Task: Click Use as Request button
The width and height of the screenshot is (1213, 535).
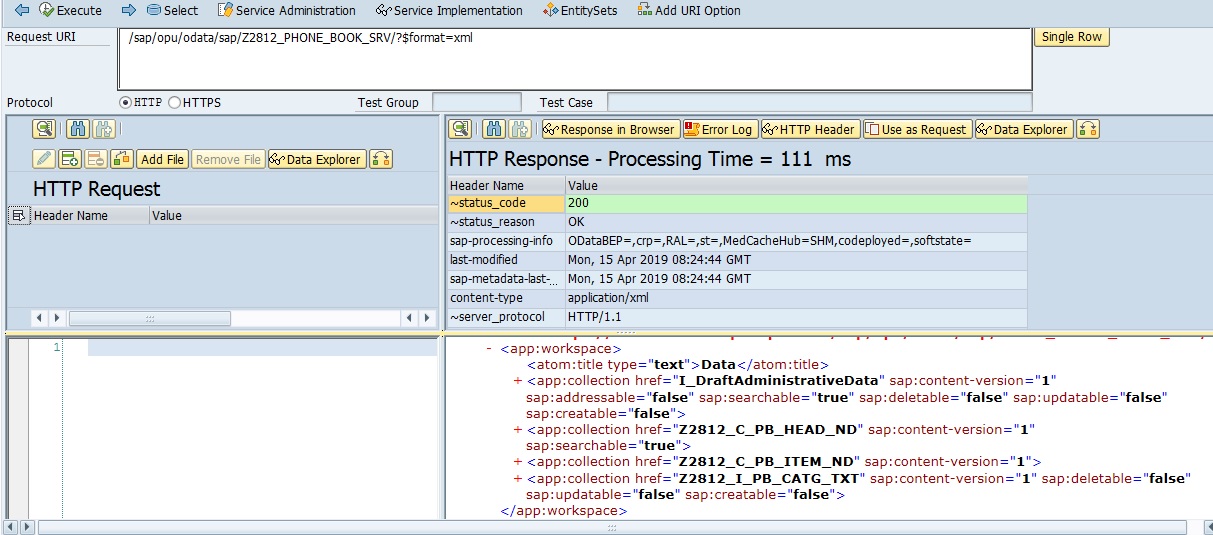Action: 917,129
